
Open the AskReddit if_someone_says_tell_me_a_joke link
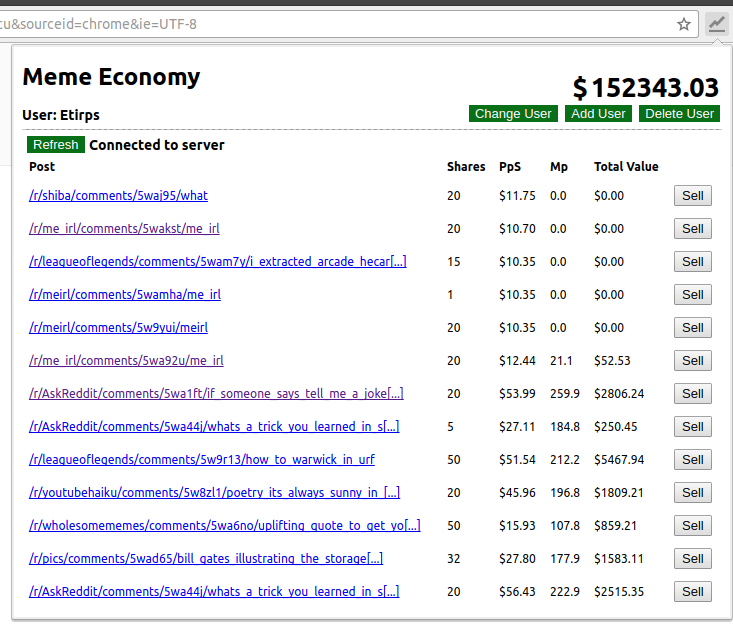216,394
